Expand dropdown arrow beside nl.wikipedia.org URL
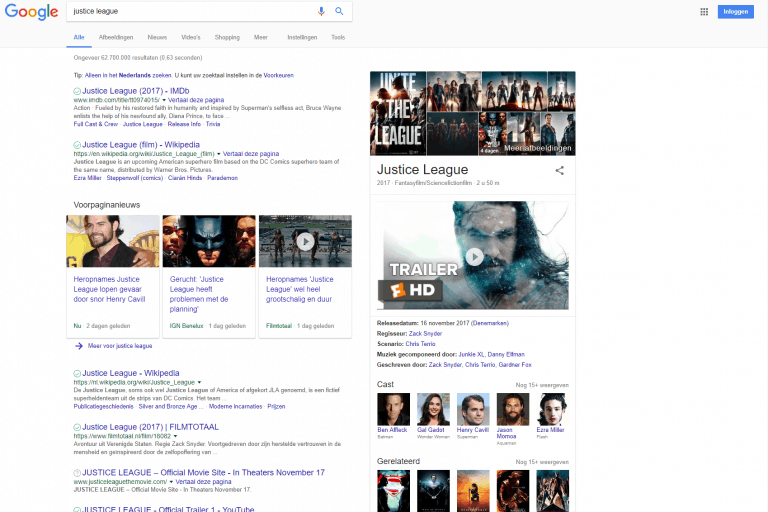Viewport: 768px width, 512px height. click(199, 382)
